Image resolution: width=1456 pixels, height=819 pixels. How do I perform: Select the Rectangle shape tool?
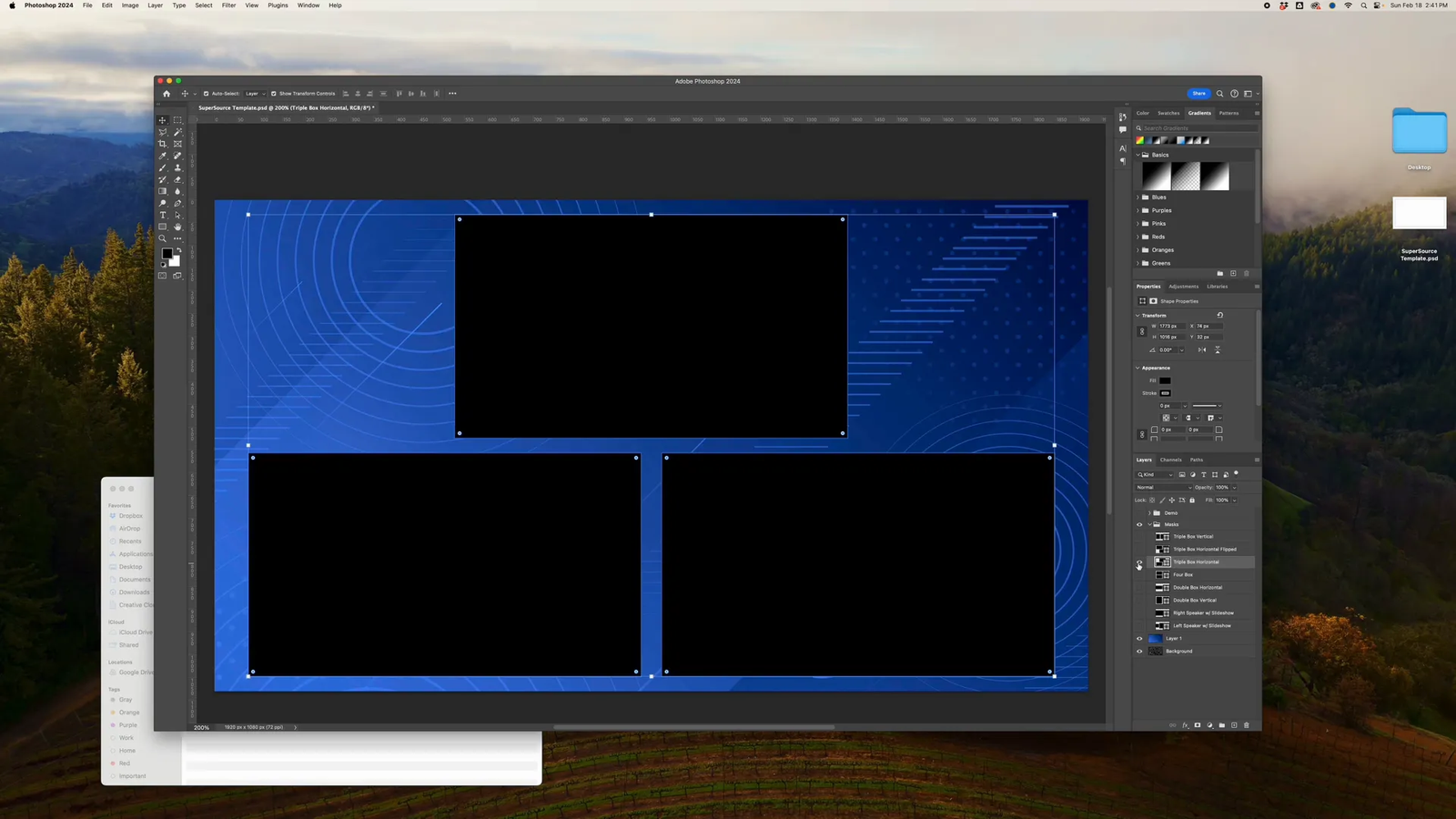162,227
